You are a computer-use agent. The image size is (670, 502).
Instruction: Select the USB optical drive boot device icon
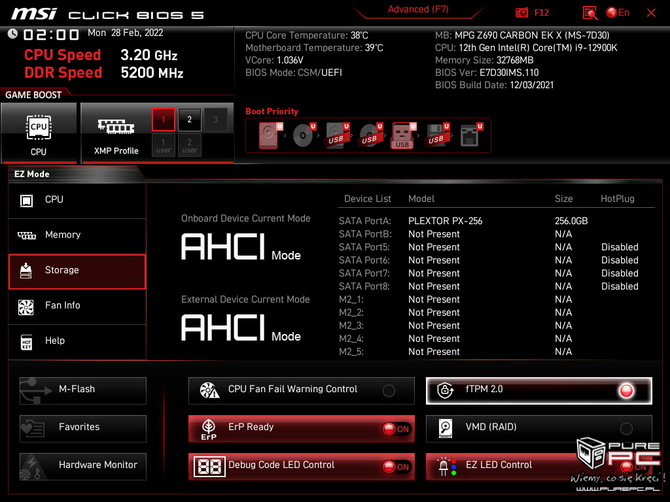tap(370, 135)
